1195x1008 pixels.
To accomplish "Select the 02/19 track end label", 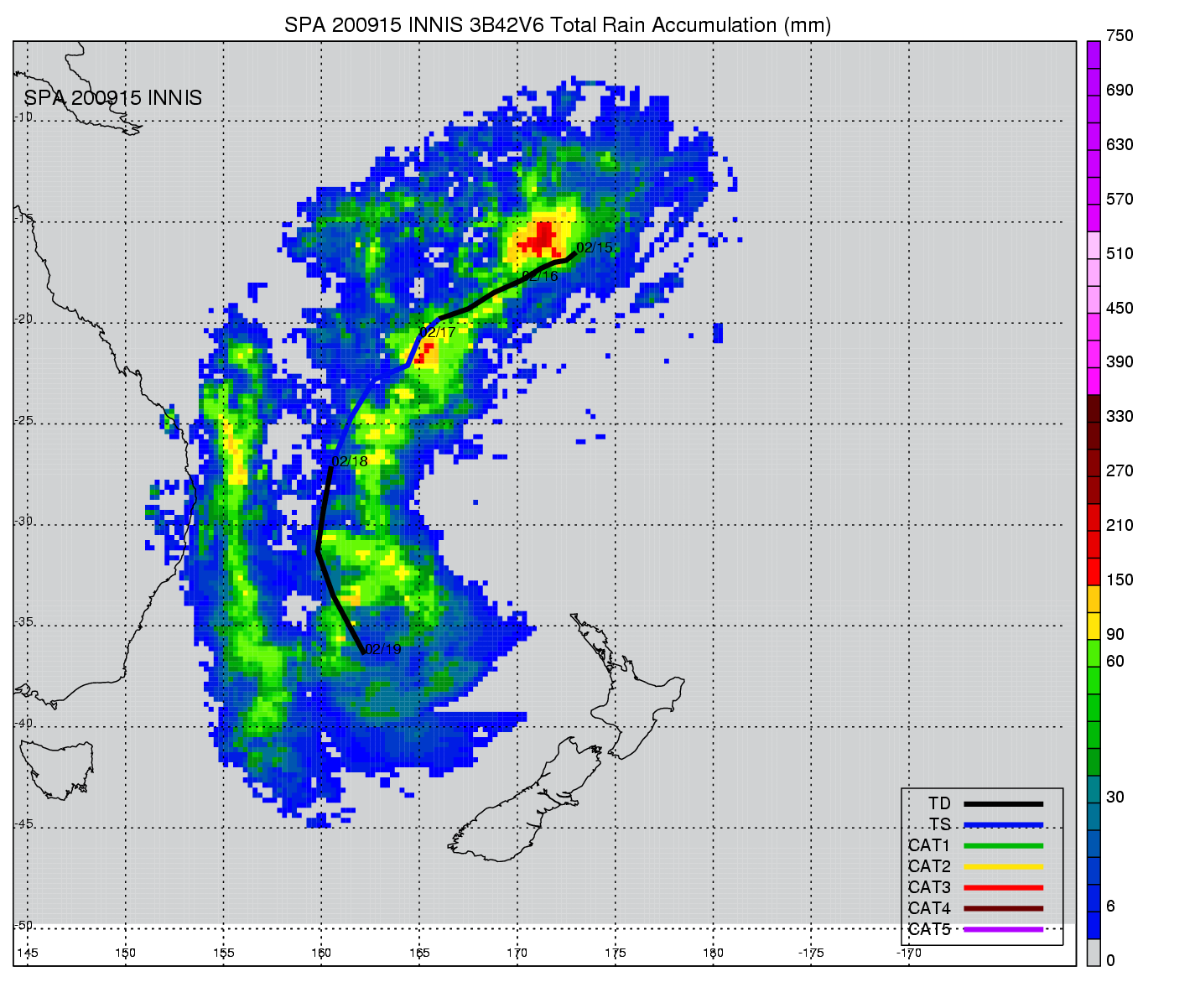I will click(383, 649).
